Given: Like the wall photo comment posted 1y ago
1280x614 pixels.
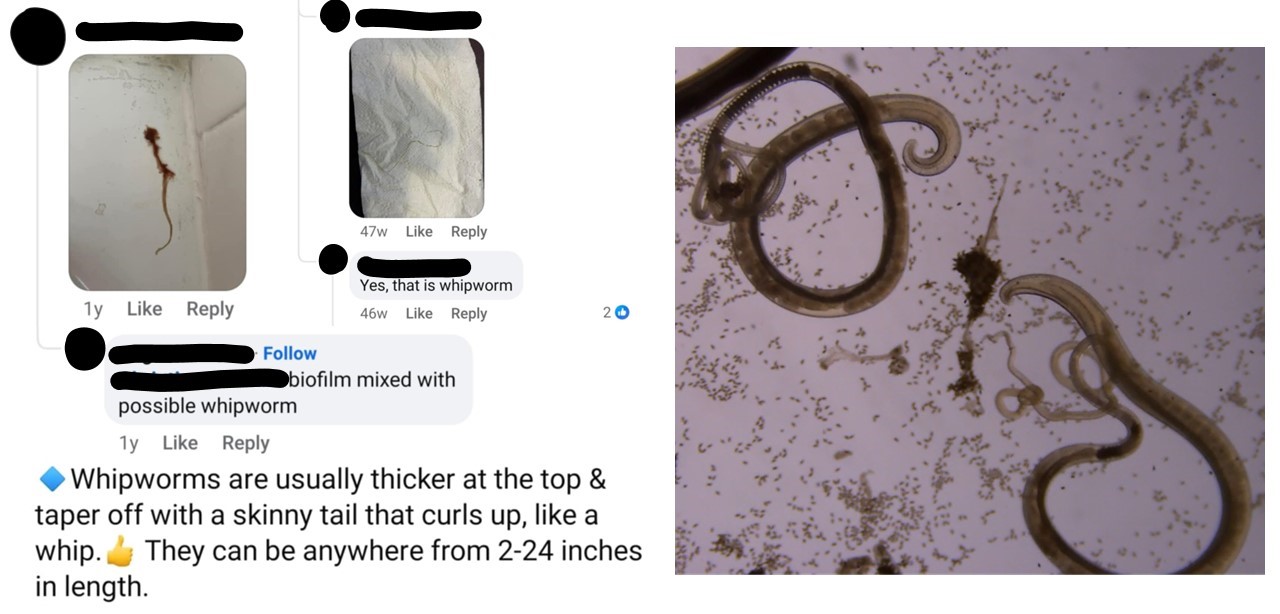Looking at the screenshot, I should click(144, 309).
